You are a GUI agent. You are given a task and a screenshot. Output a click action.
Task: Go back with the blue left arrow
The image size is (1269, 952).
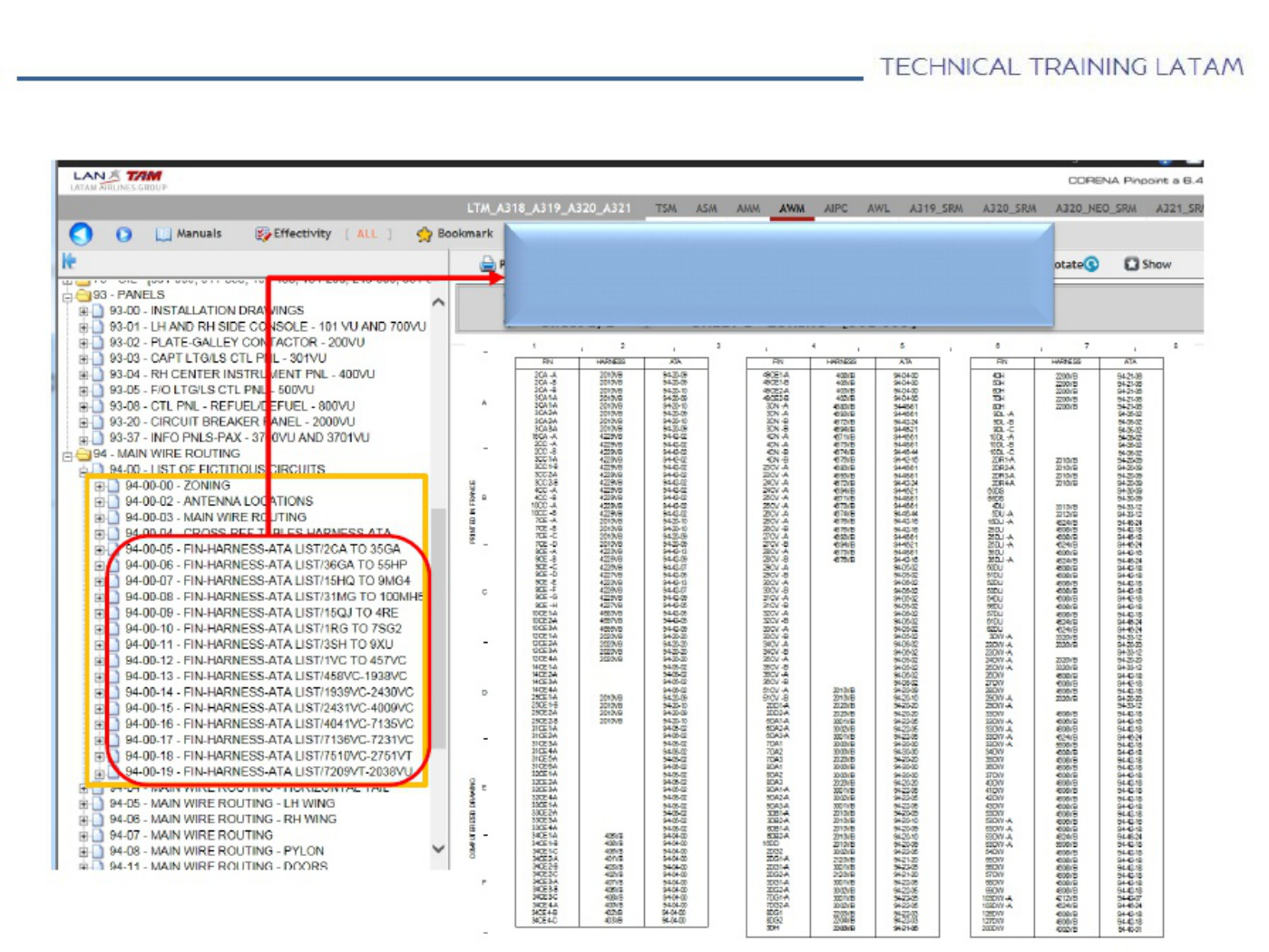point(81,234)
